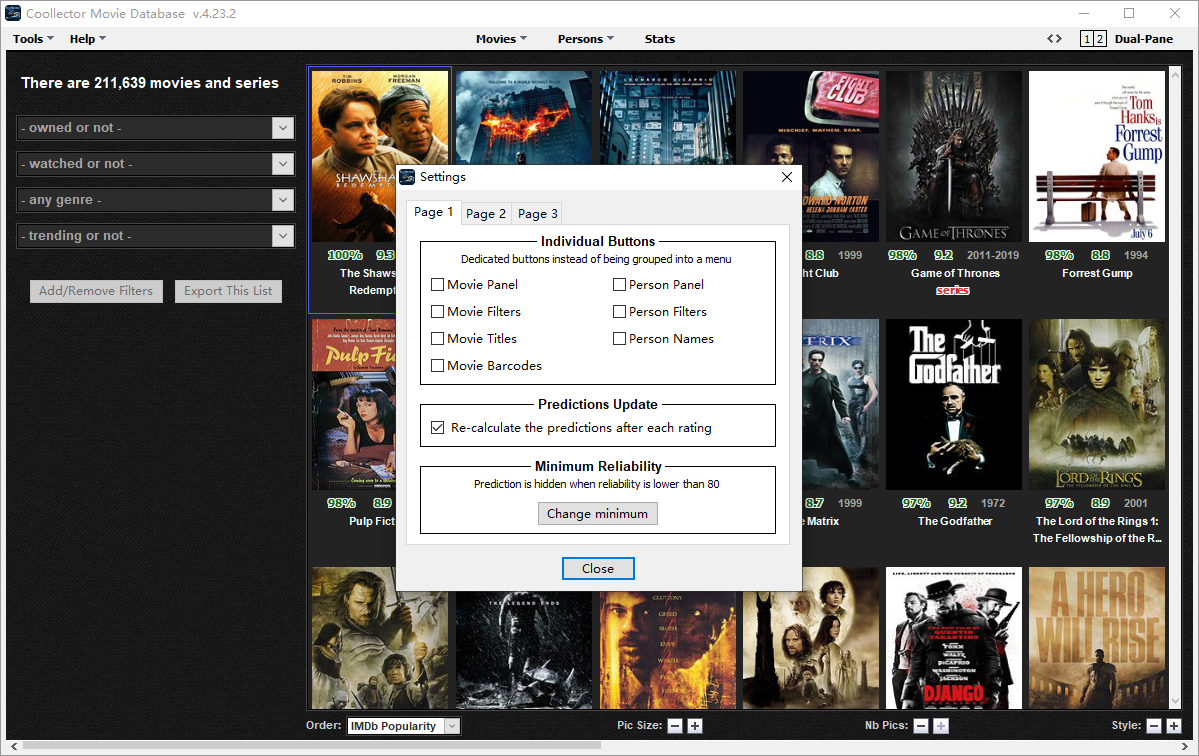Open the 'any genre' filter dropdown
Screen dimensions: 1199x756
pos(283,200)
